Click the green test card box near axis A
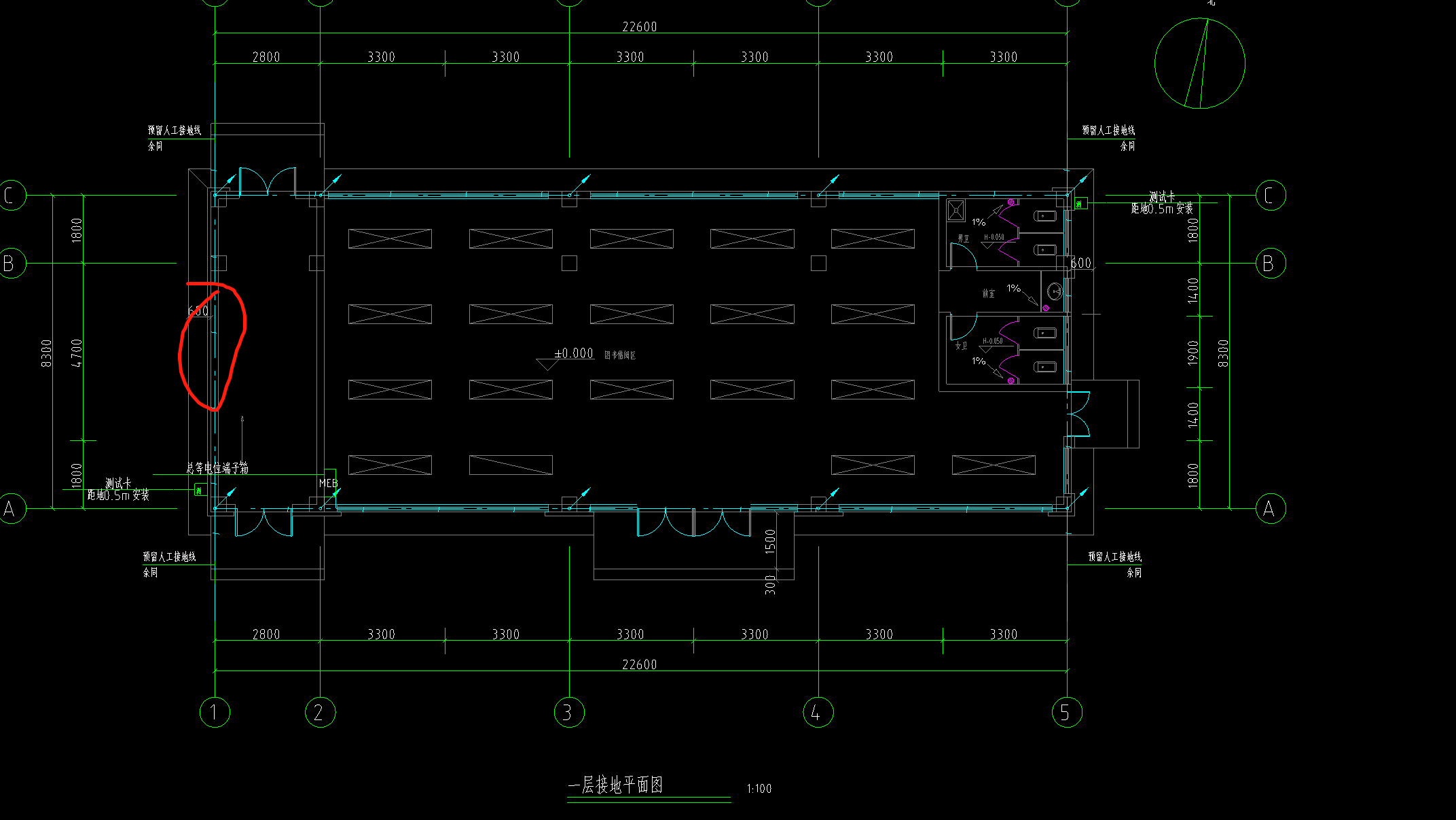 point(200,489)
